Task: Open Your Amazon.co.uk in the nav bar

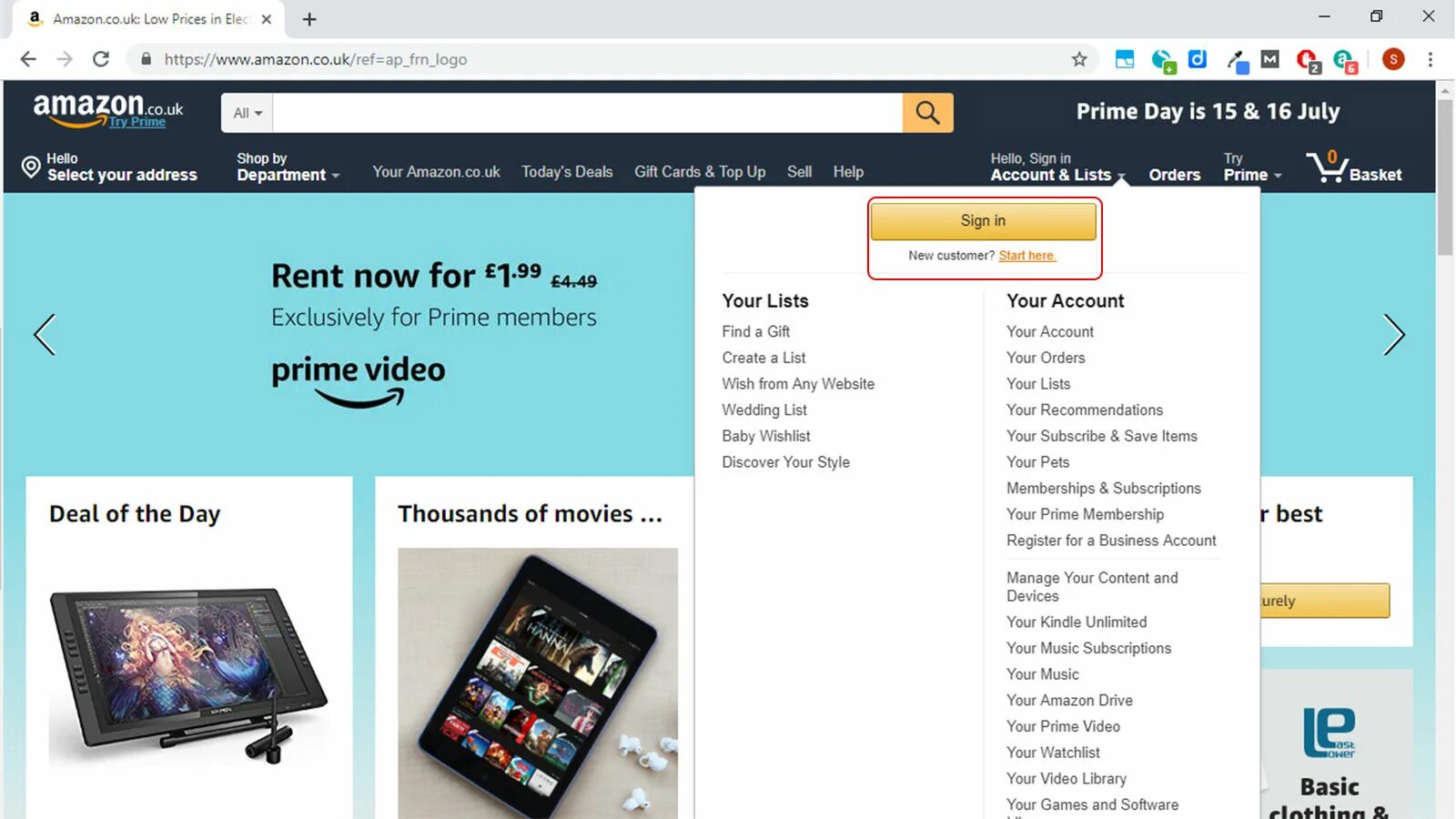Action: [436, 172]
